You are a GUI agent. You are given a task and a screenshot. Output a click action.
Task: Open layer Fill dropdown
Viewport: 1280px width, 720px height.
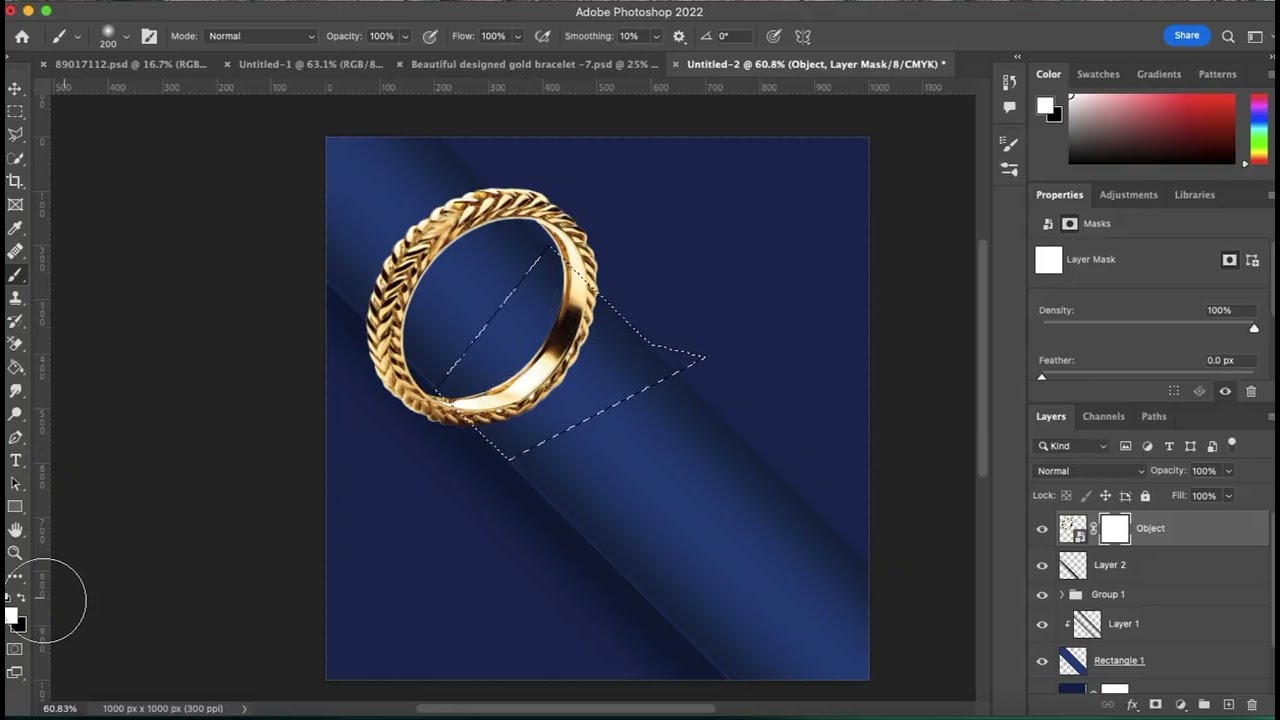(1229, 496)
